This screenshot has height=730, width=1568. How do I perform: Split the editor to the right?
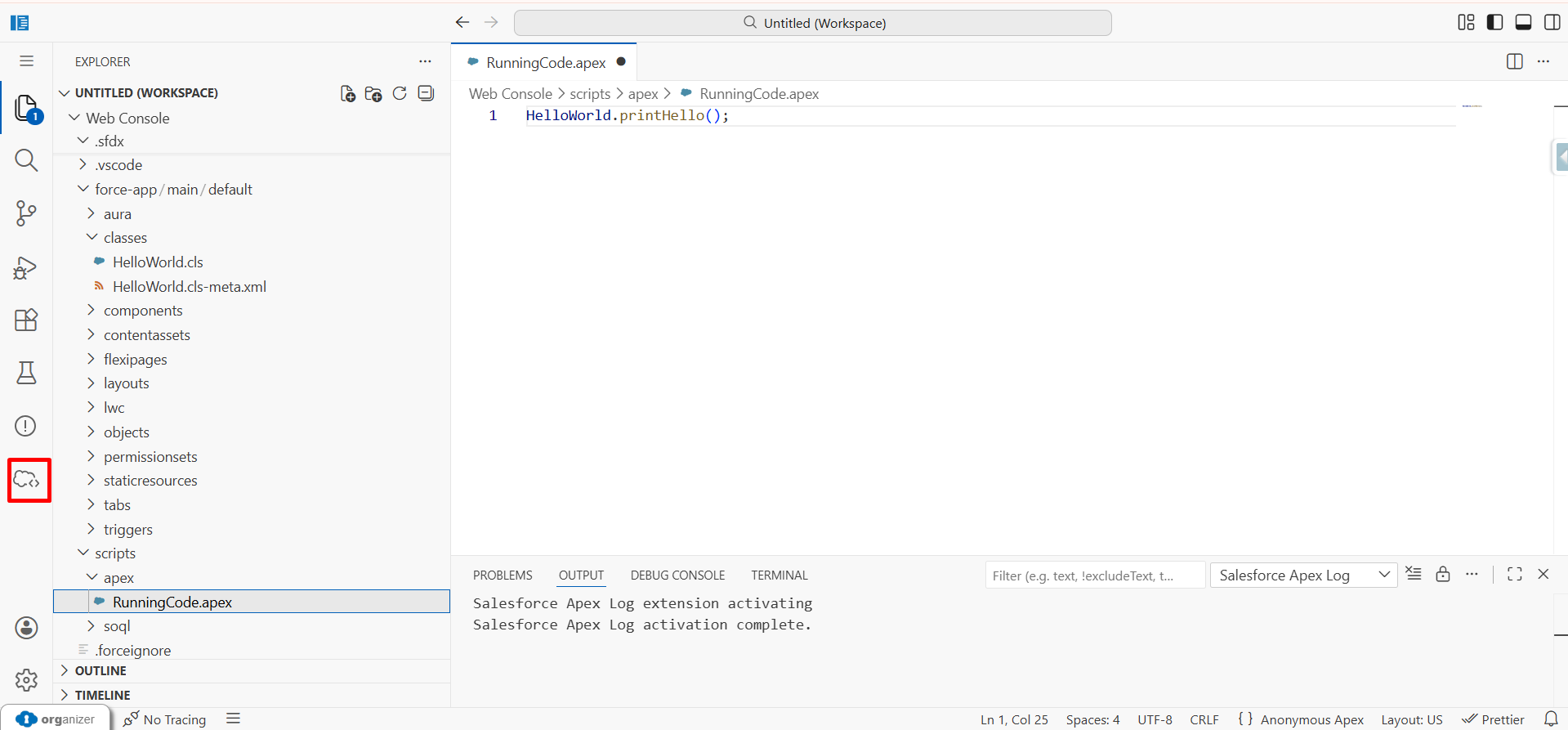tap(1514, 61)
